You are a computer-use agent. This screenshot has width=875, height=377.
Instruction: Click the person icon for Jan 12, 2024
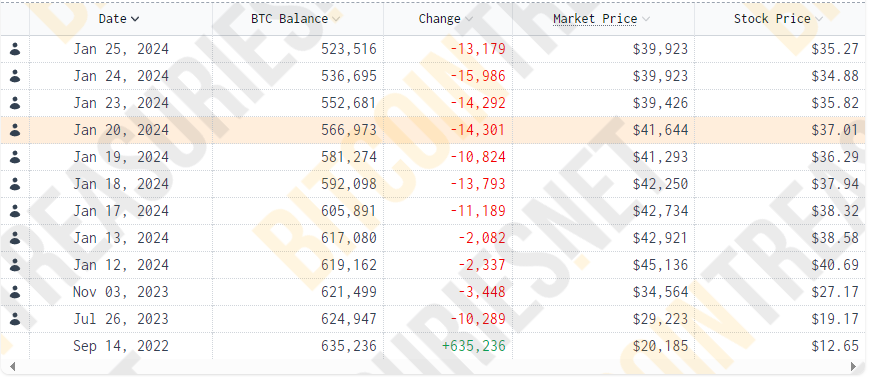point(15,265)
